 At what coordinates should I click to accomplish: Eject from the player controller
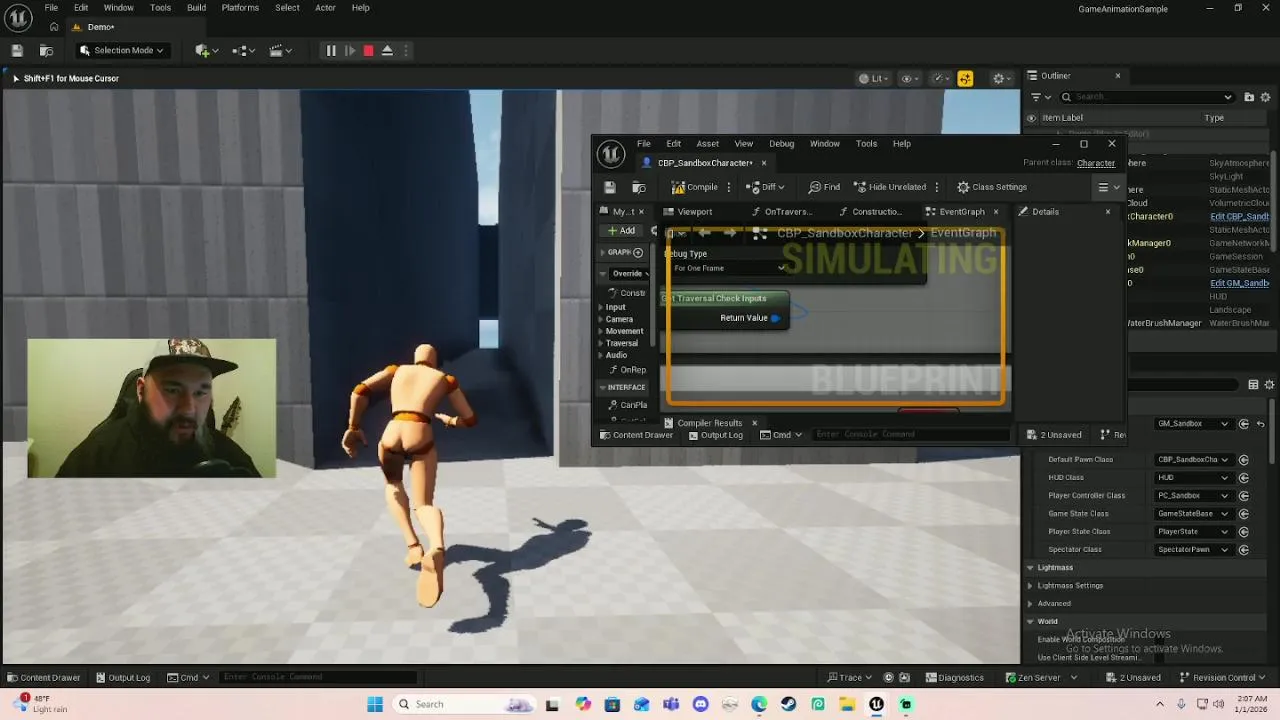(x=387, y=50)
